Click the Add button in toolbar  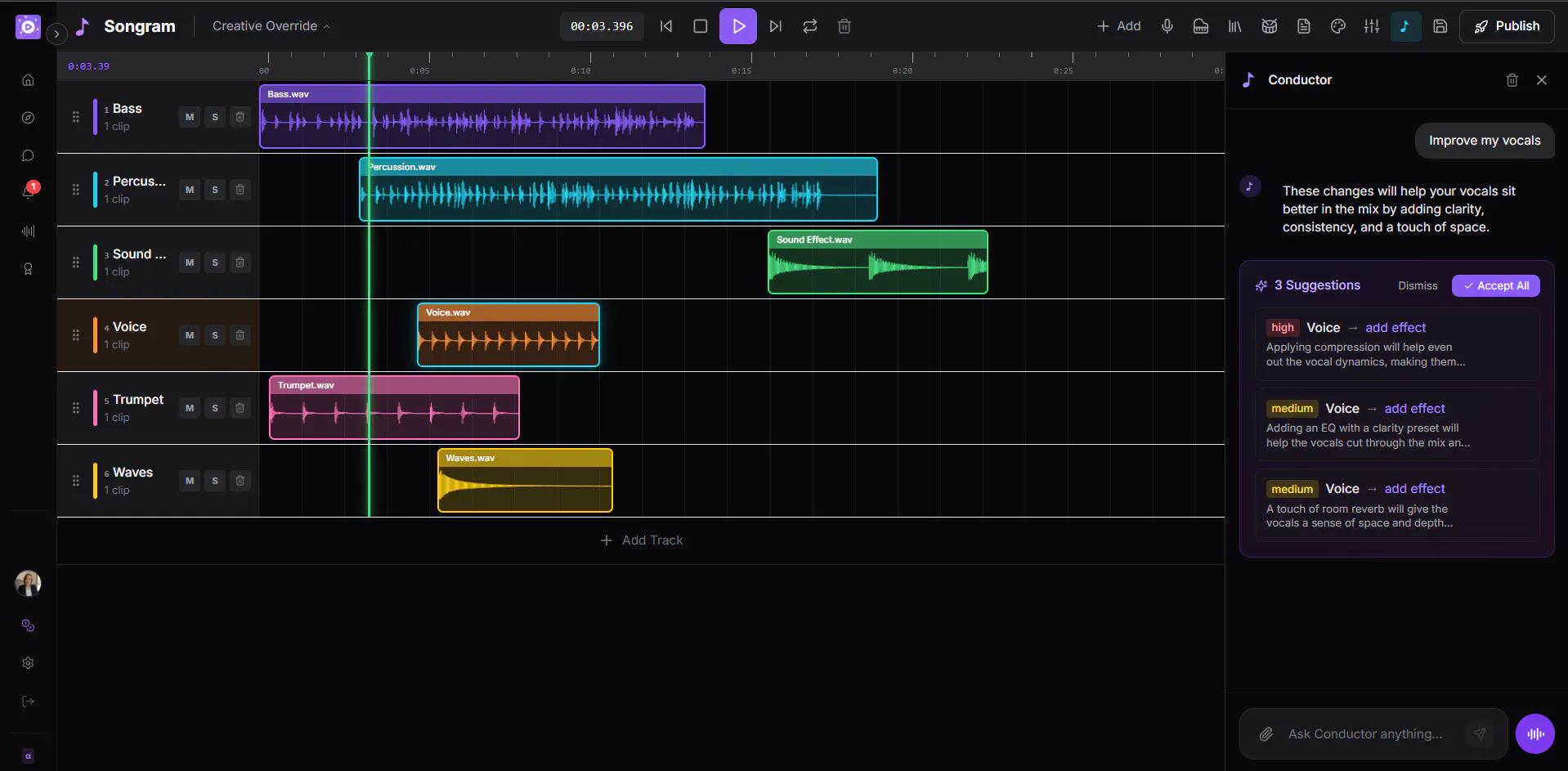1118,26
